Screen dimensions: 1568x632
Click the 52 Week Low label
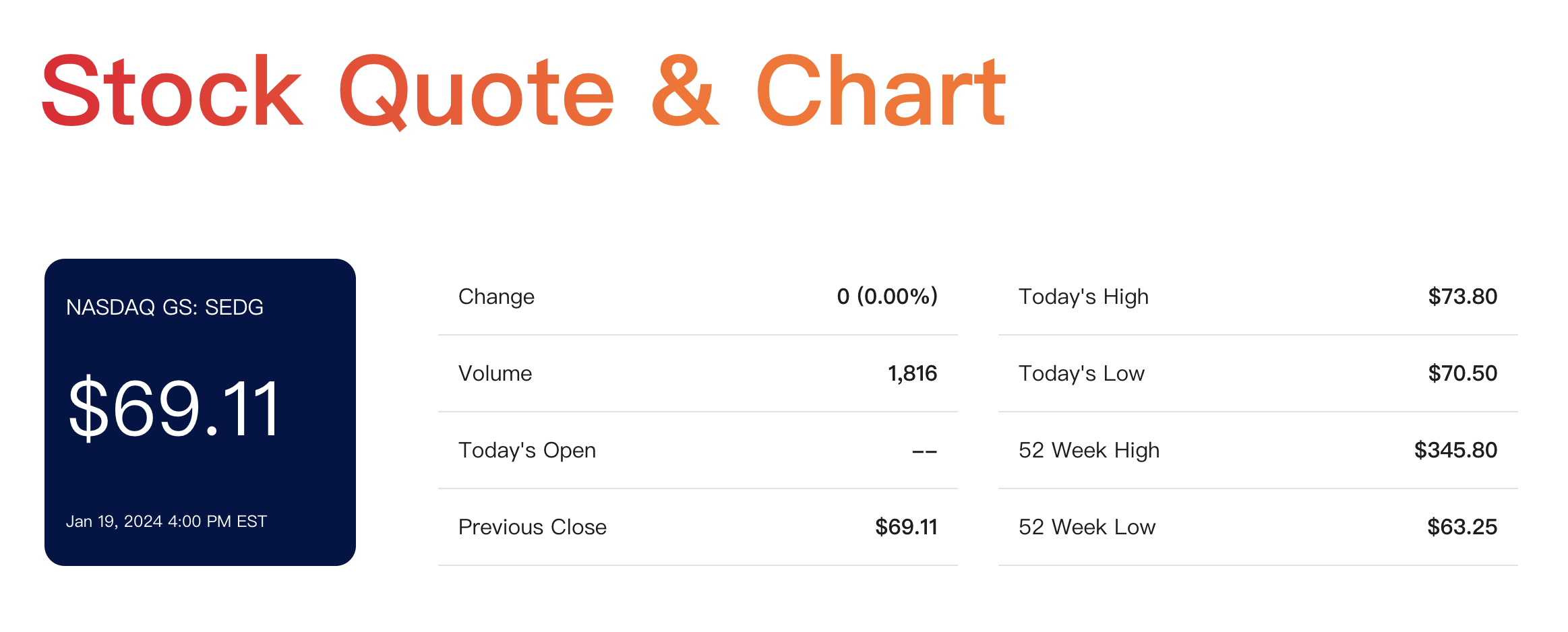tap(1087, 527)
